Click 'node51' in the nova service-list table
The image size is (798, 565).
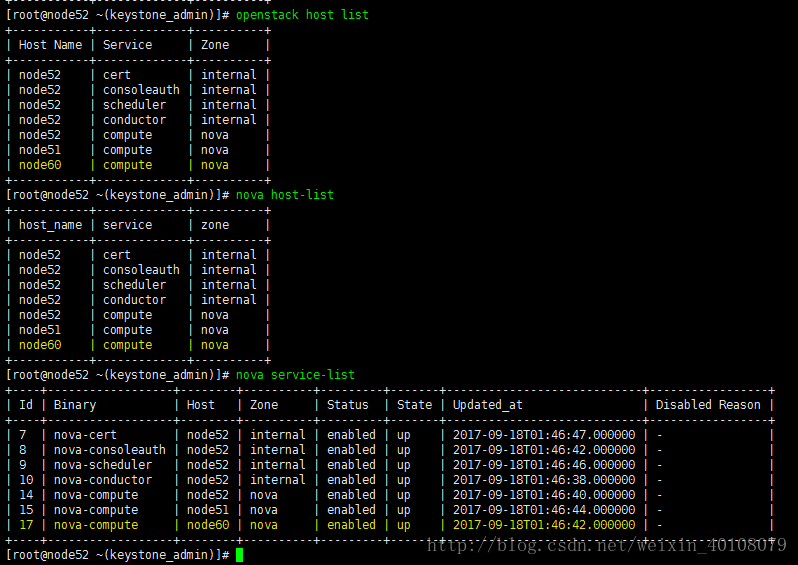(x=208, y=510)
